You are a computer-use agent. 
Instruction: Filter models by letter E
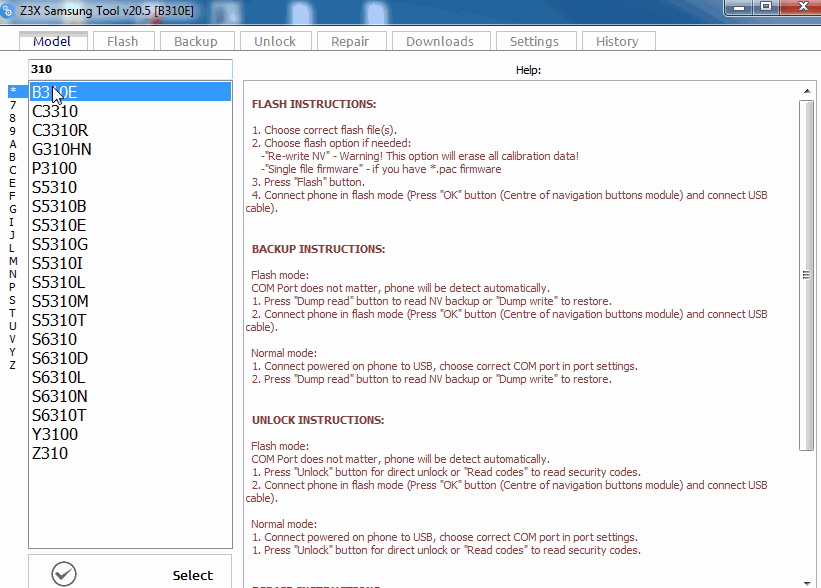[13, 183]
